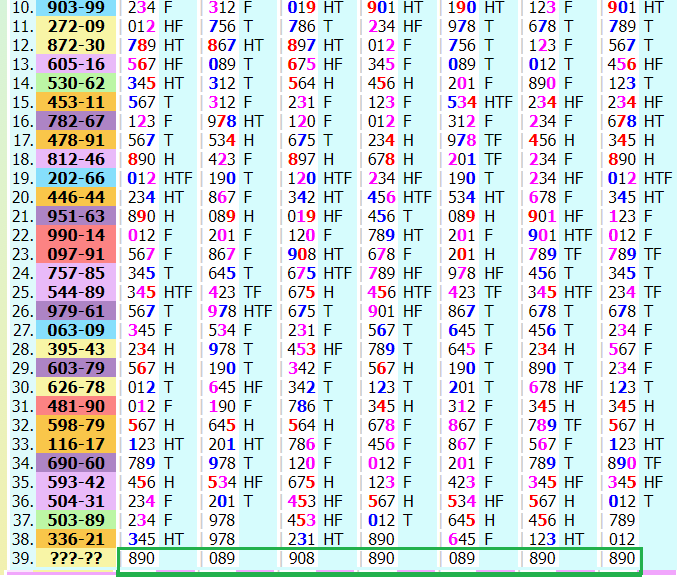Click 201 TF in the 812-46 row

[x=475, y=159]
